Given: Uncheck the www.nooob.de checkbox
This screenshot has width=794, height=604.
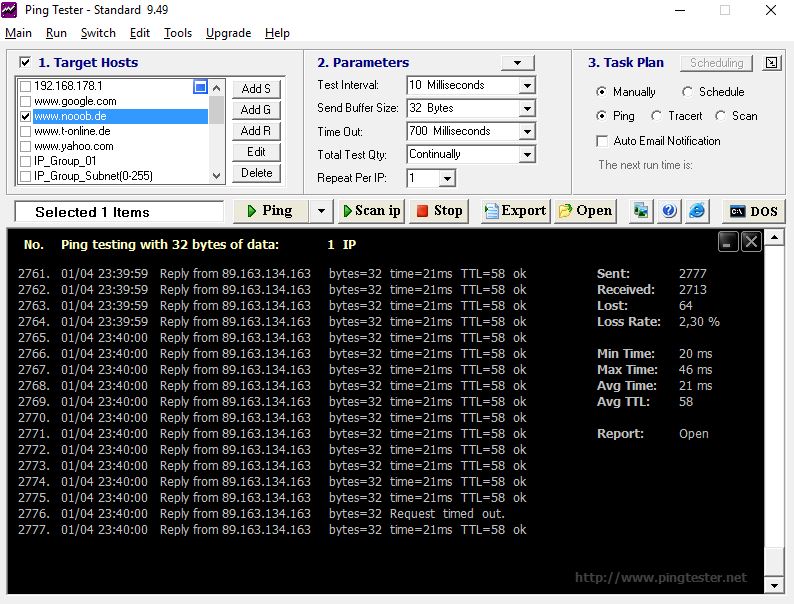Looking at the screenshot, I should click(25, 116).
